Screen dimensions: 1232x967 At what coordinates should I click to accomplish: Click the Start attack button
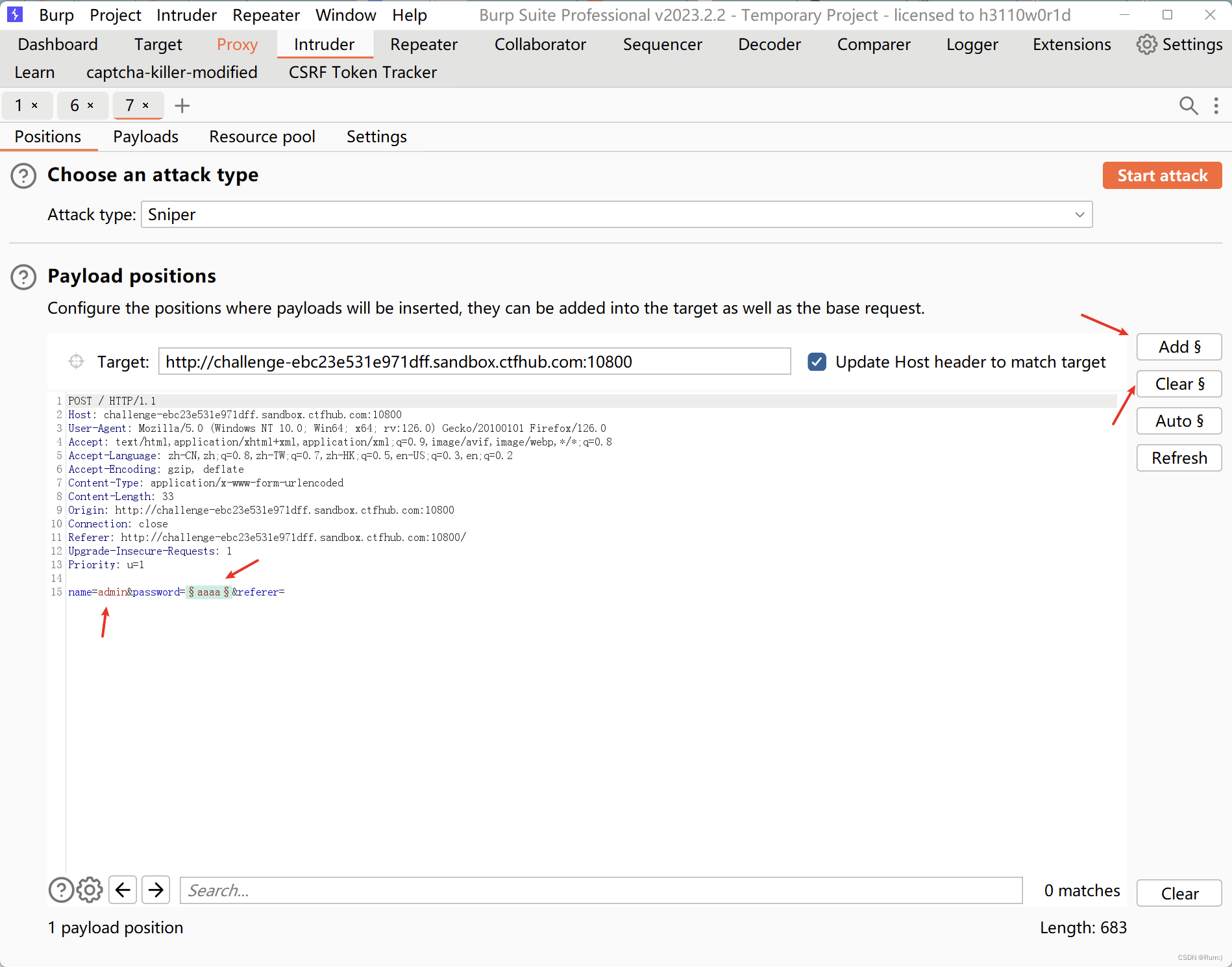(1162, 175)
